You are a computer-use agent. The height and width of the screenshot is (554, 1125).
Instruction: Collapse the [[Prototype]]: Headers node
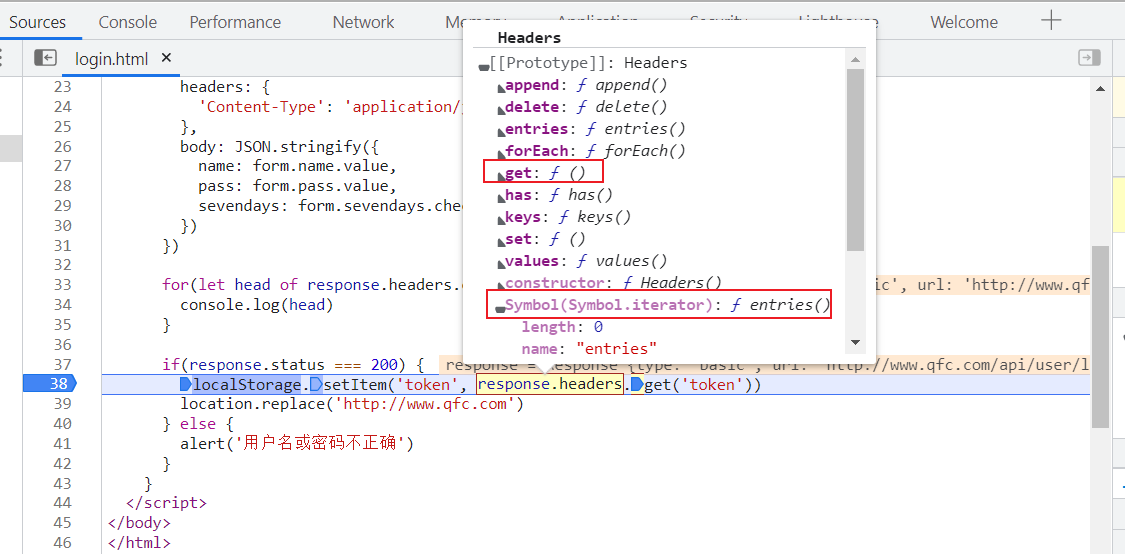(484, 65)
